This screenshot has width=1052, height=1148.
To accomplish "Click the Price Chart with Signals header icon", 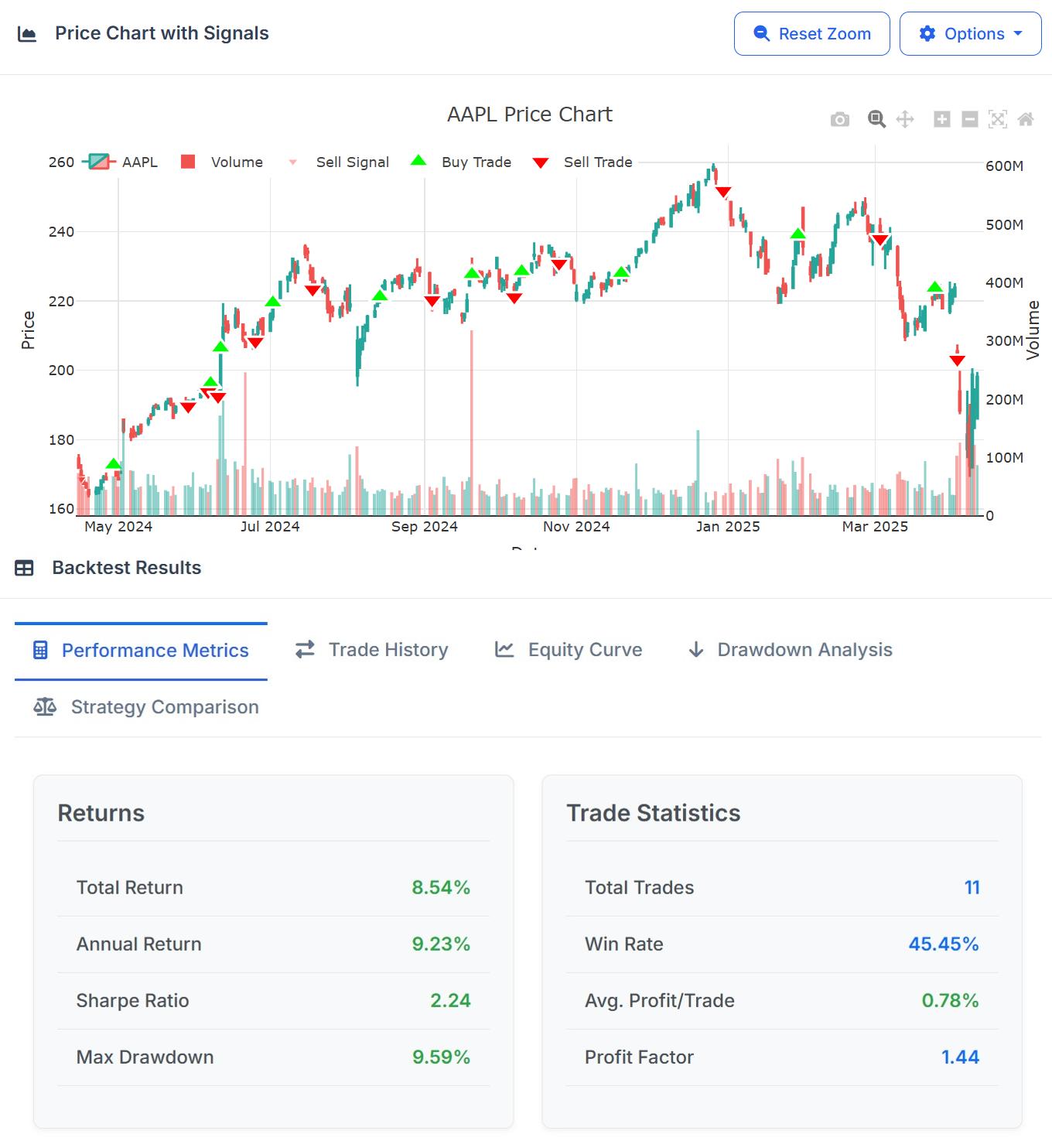I will click(x=27, y=33).
